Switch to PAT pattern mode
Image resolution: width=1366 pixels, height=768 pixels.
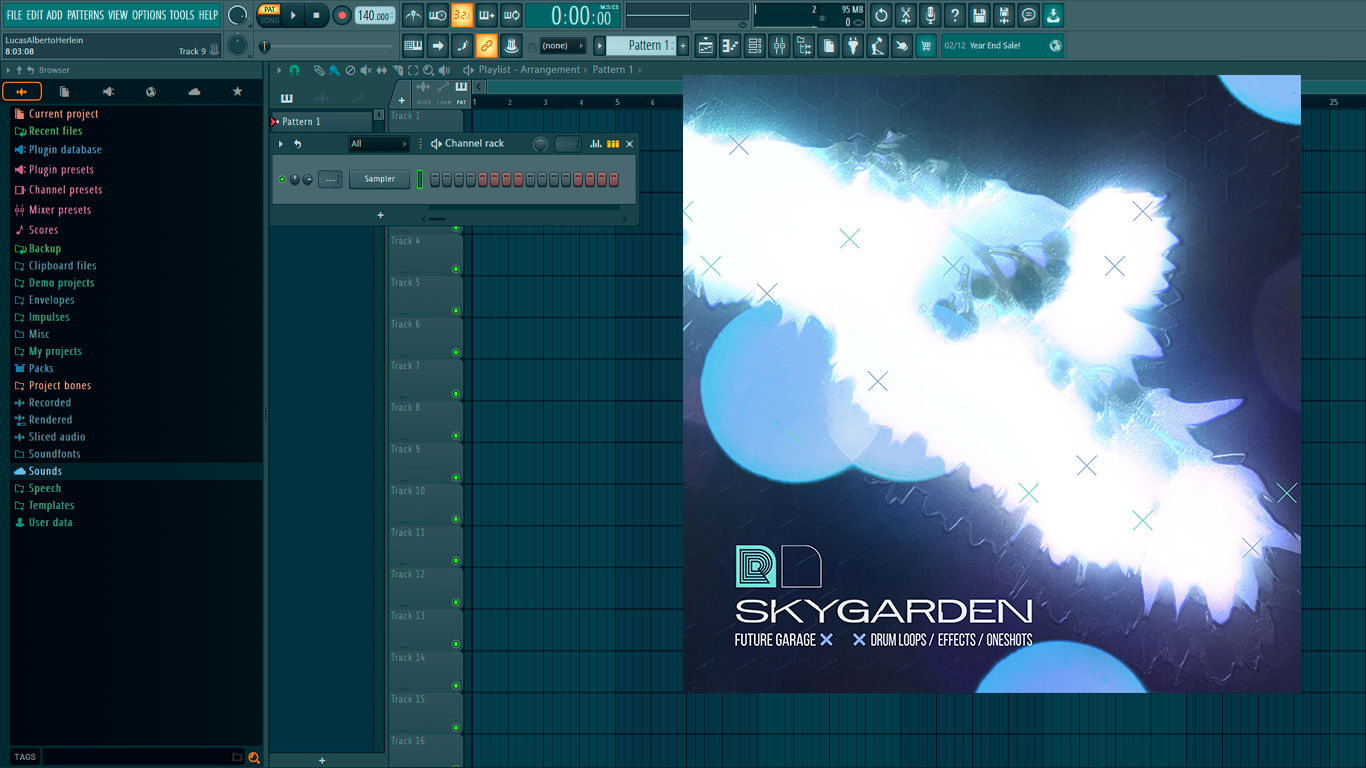coord(269,9)
